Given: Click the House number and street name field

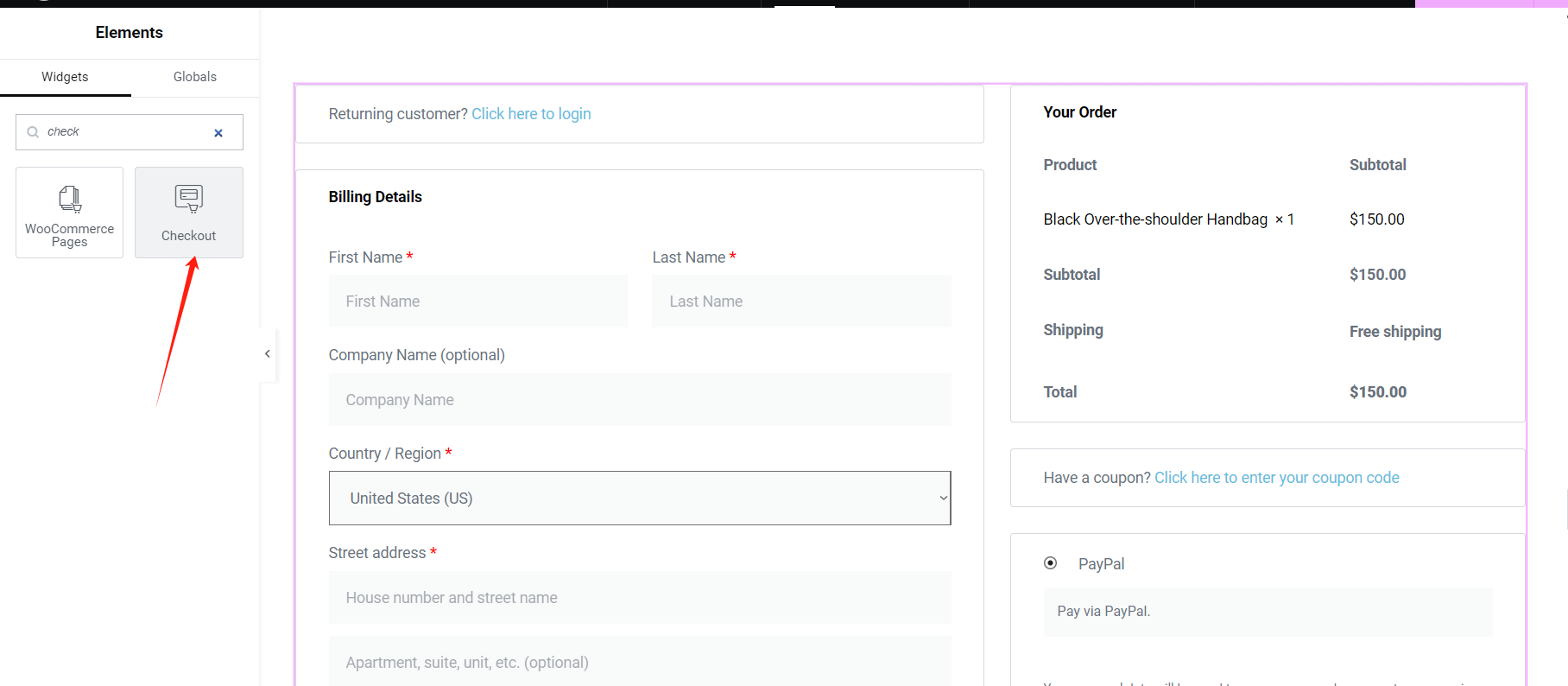Looking at the screenshot, I should click(x=639, y=597).
